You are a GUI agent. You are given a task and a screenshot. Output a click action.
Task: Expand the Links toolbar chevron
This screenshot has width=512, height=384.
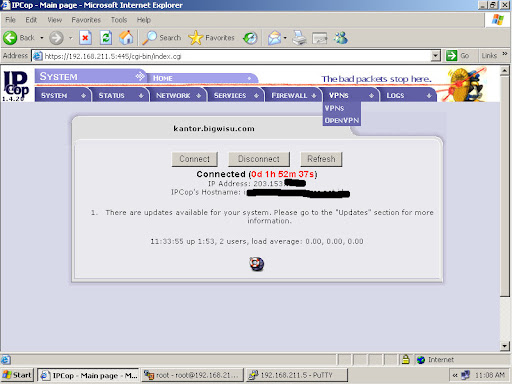pyautogui.click(x=505, y=54)
